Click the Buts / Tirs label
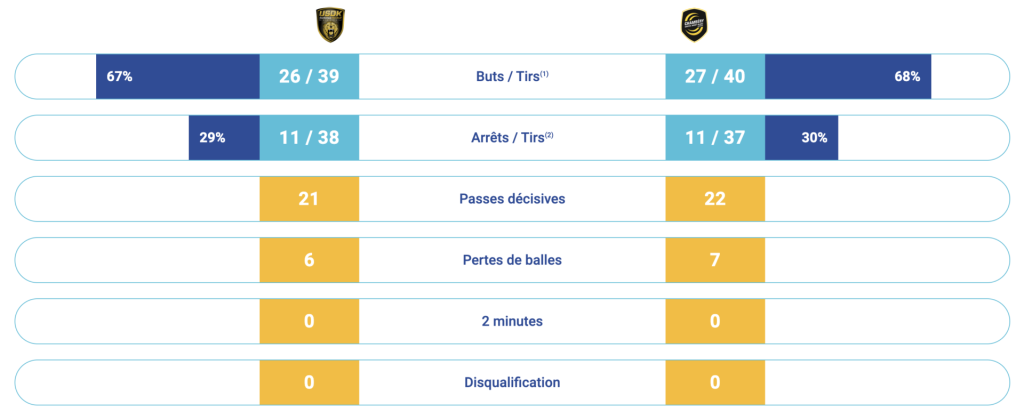The width and height of the screenshot is (1024, 420). click(512, 76)
